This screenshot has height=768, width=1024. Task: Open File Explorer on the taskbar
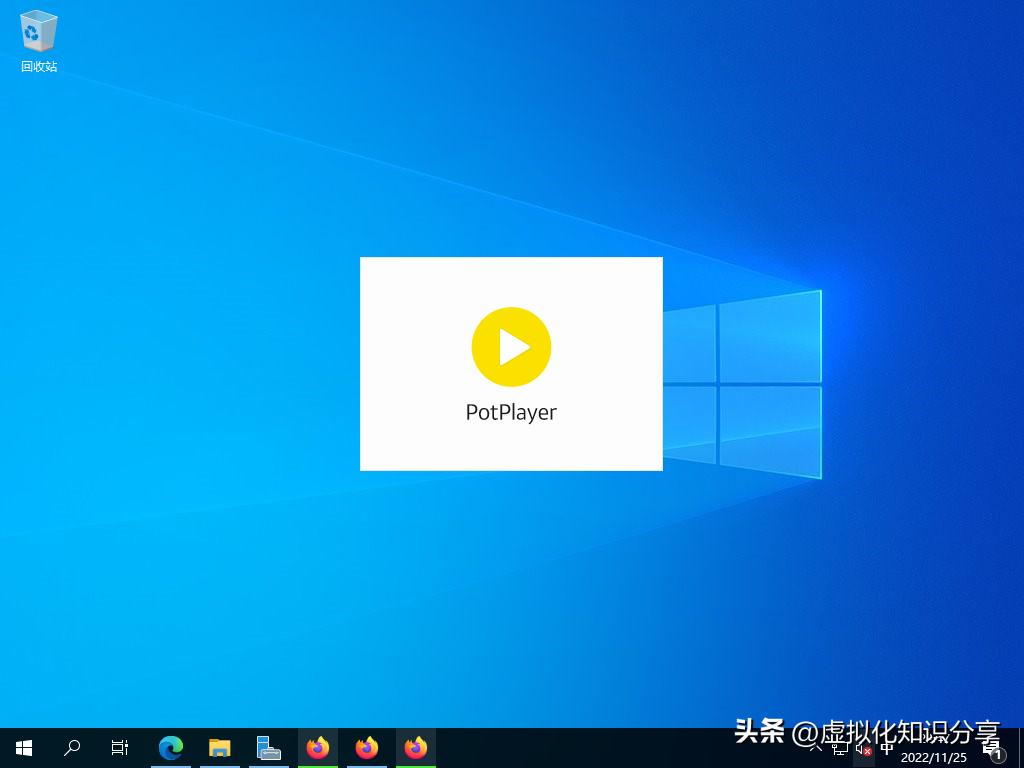pos(220,747)
